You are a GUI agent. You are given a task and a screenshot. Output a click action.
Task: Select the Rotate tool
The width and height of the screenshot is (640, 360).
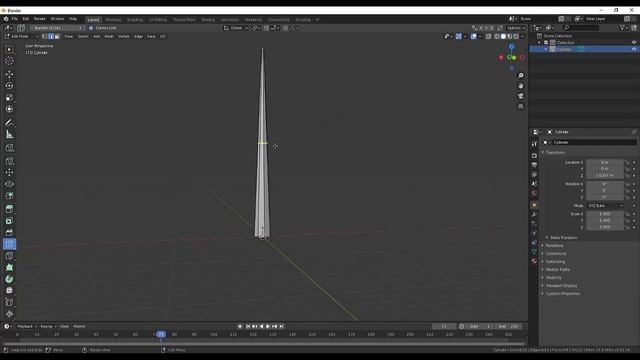pyautogui.click(x=9, y=86)
